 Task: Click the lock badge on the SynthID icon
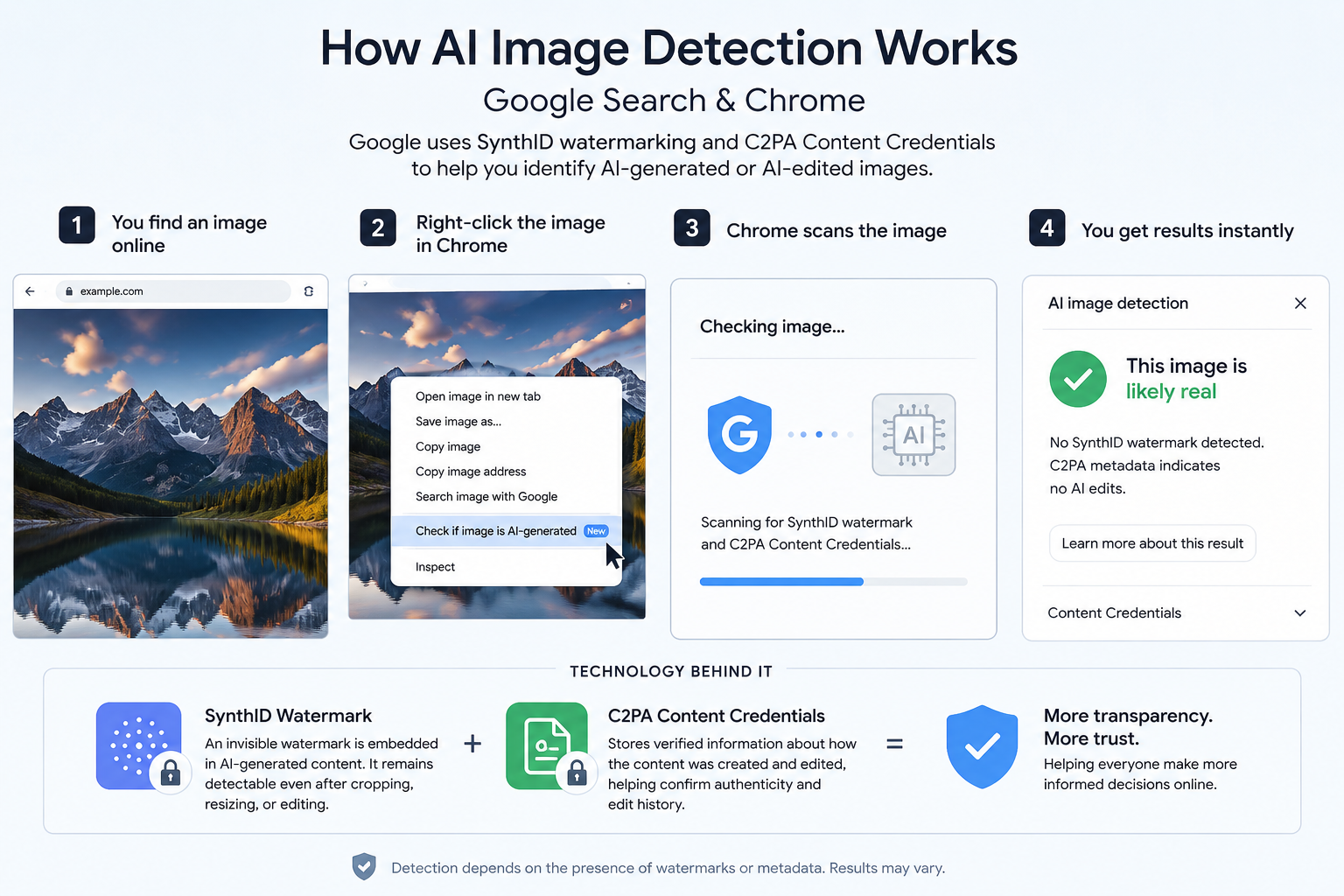pyautogui.click(x=171, y=773)
